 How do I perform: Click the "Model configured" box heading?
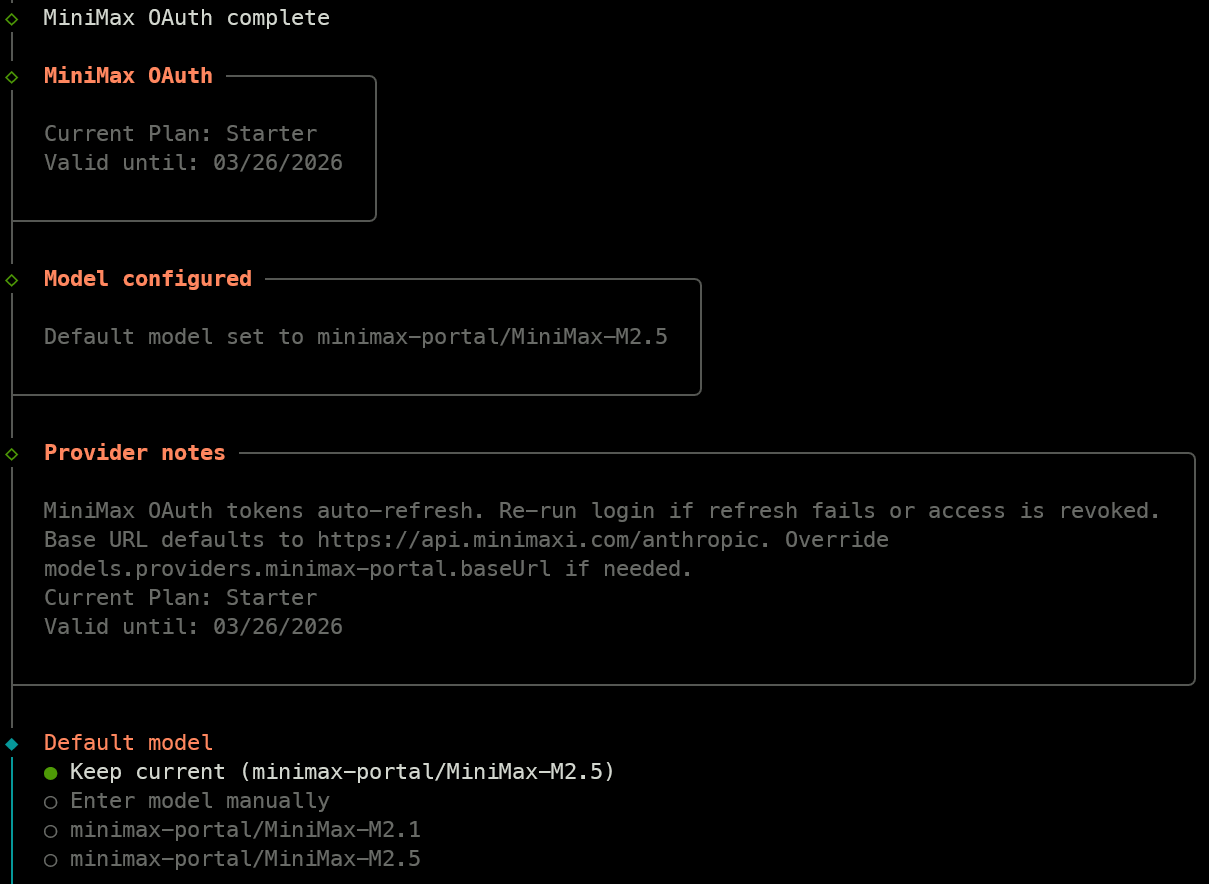(147, 279)
